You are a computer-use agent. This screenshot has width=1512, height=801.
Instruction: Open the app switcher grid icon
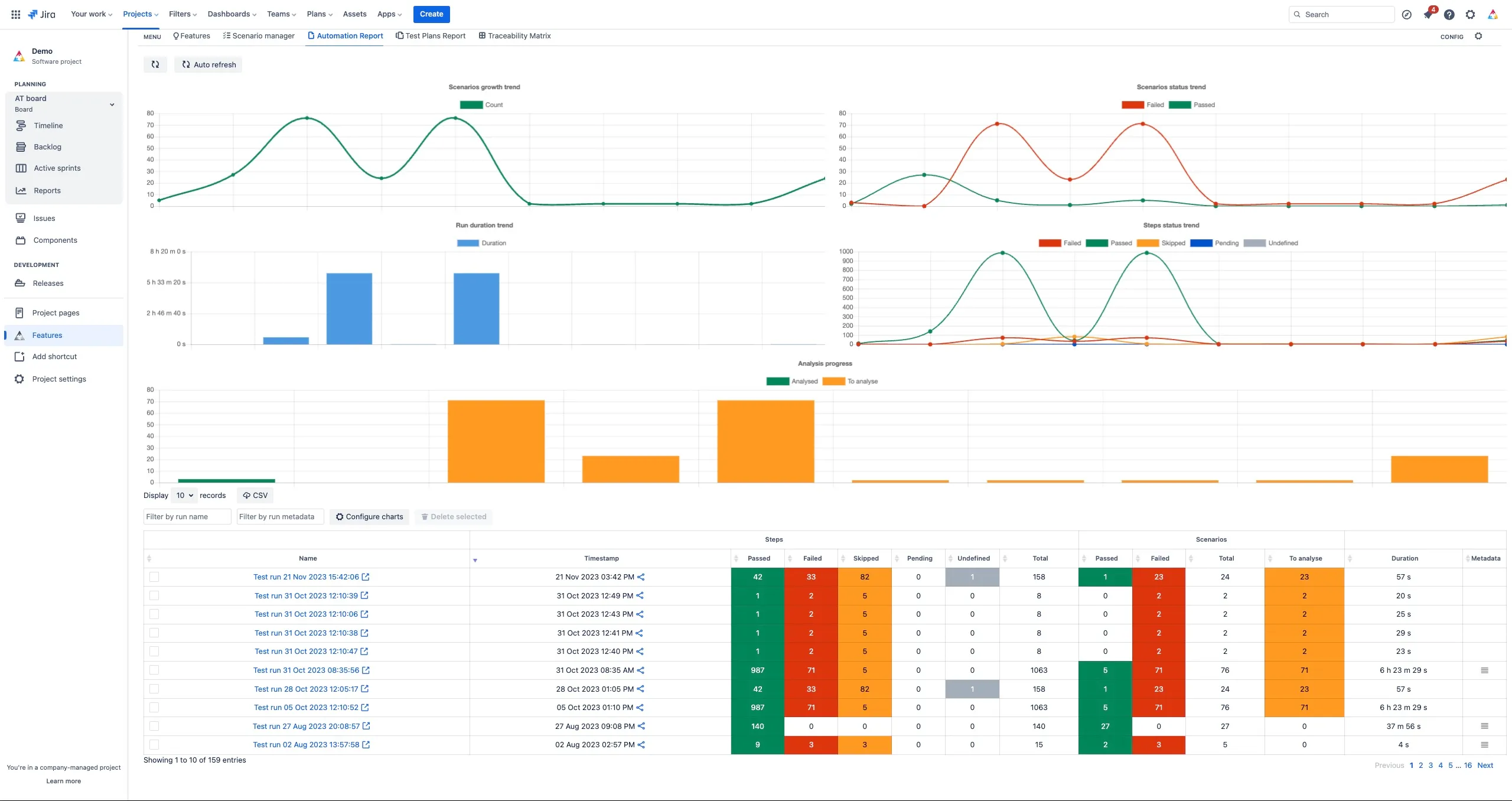(16, 14)
